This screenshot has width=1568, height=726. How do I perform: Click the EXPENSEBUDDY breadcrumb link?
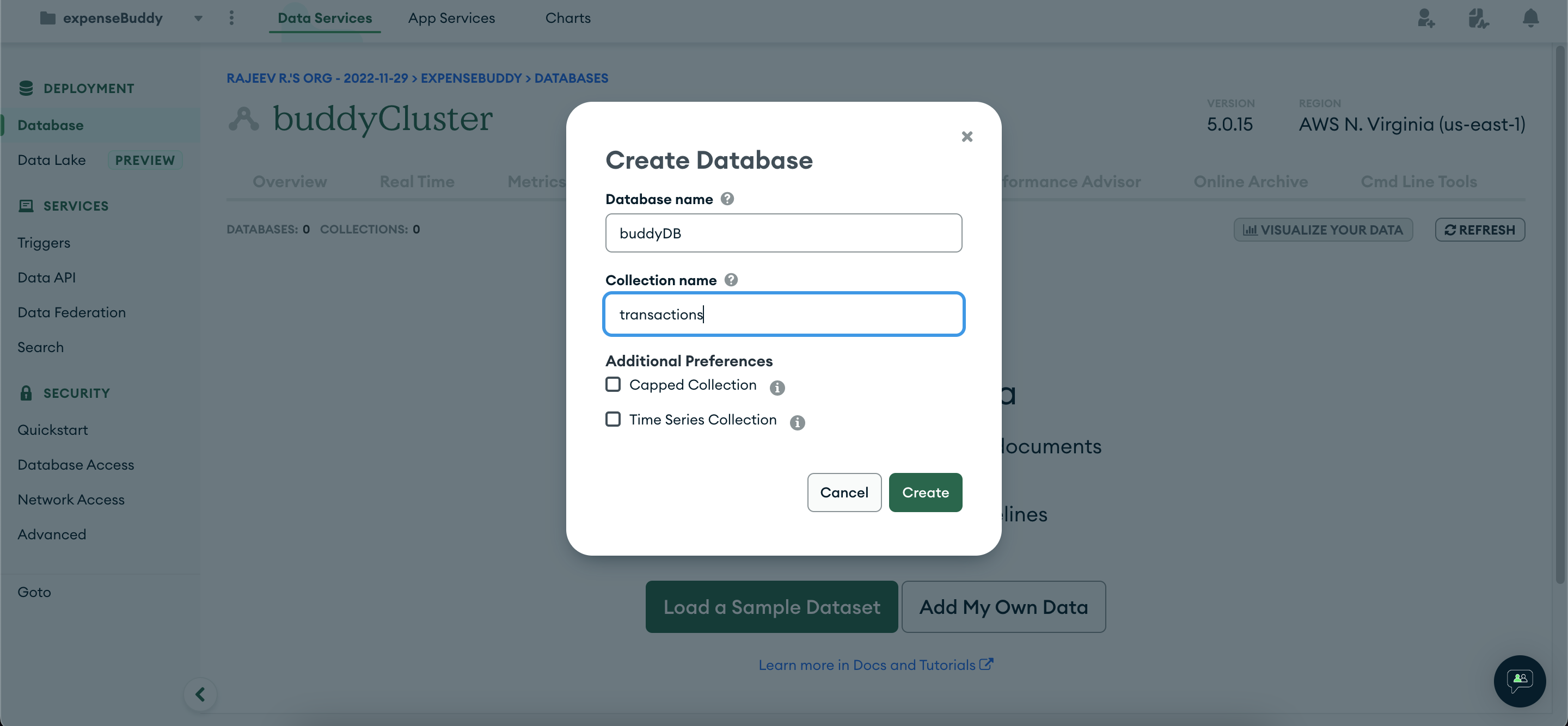click(471, 78)
